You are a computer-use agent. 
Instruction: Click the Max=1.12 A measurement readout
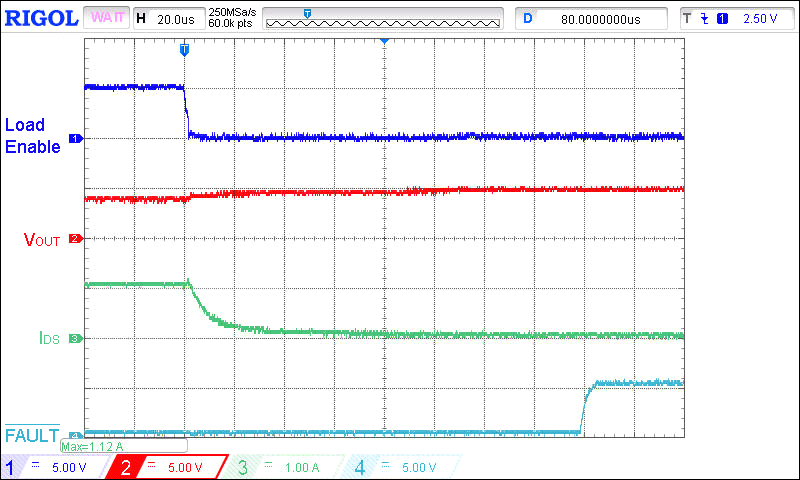(93, 447)
